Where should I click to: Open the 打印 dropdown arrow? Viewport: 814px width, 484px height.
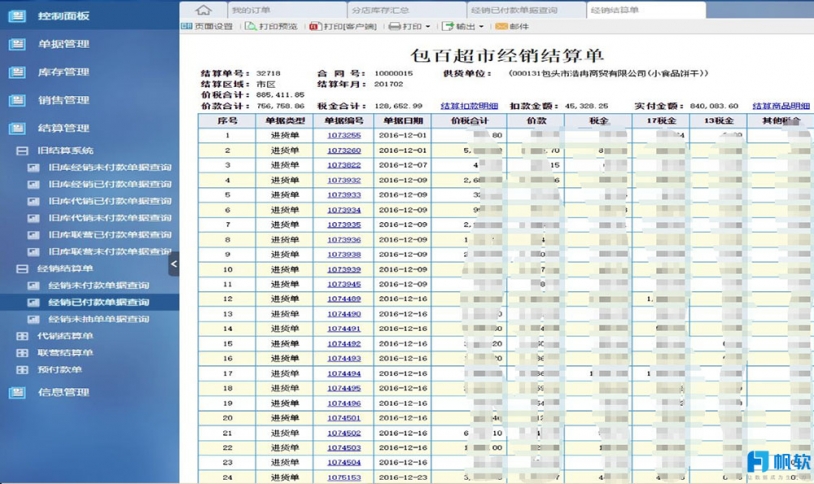point(428,26)
